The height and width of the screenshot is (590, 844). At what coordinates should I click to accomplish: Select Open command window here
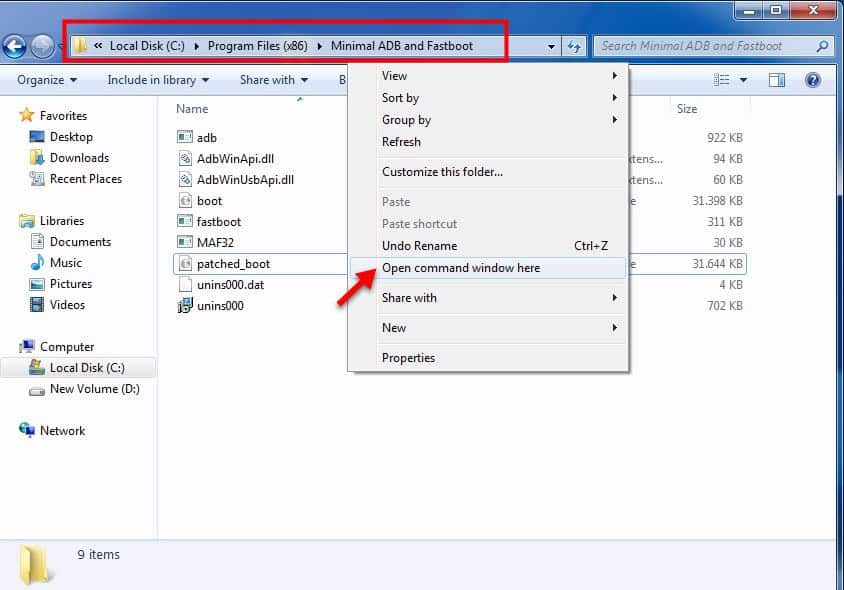pyautogui.click(x=488, y=268)
